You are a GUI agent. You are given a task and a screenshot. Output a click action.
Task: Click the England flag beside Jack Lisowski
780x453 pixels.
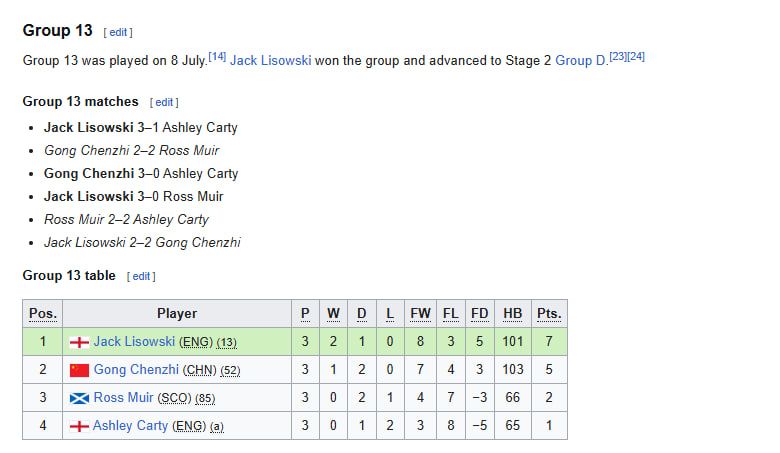pyautogui.click(x=79, y=342)
